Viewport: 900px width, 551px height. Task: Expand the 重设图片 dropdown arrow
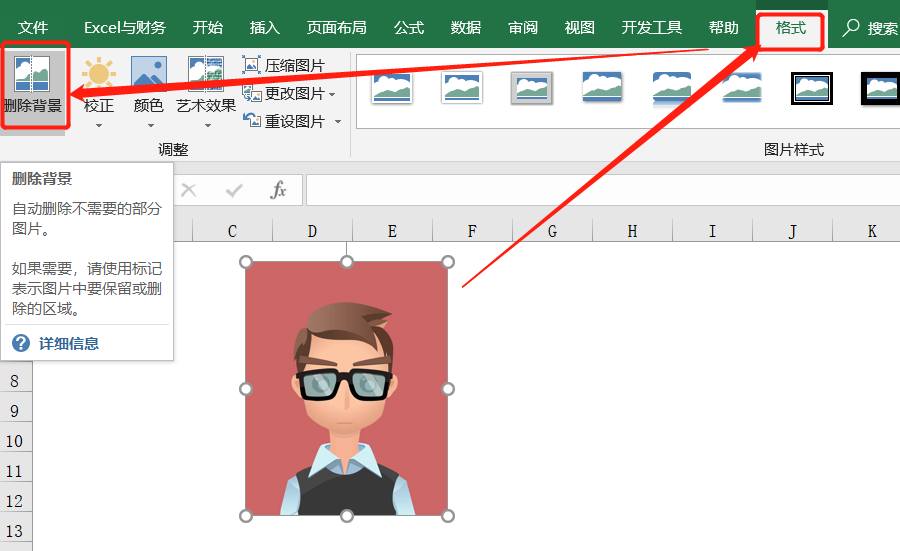338,122
